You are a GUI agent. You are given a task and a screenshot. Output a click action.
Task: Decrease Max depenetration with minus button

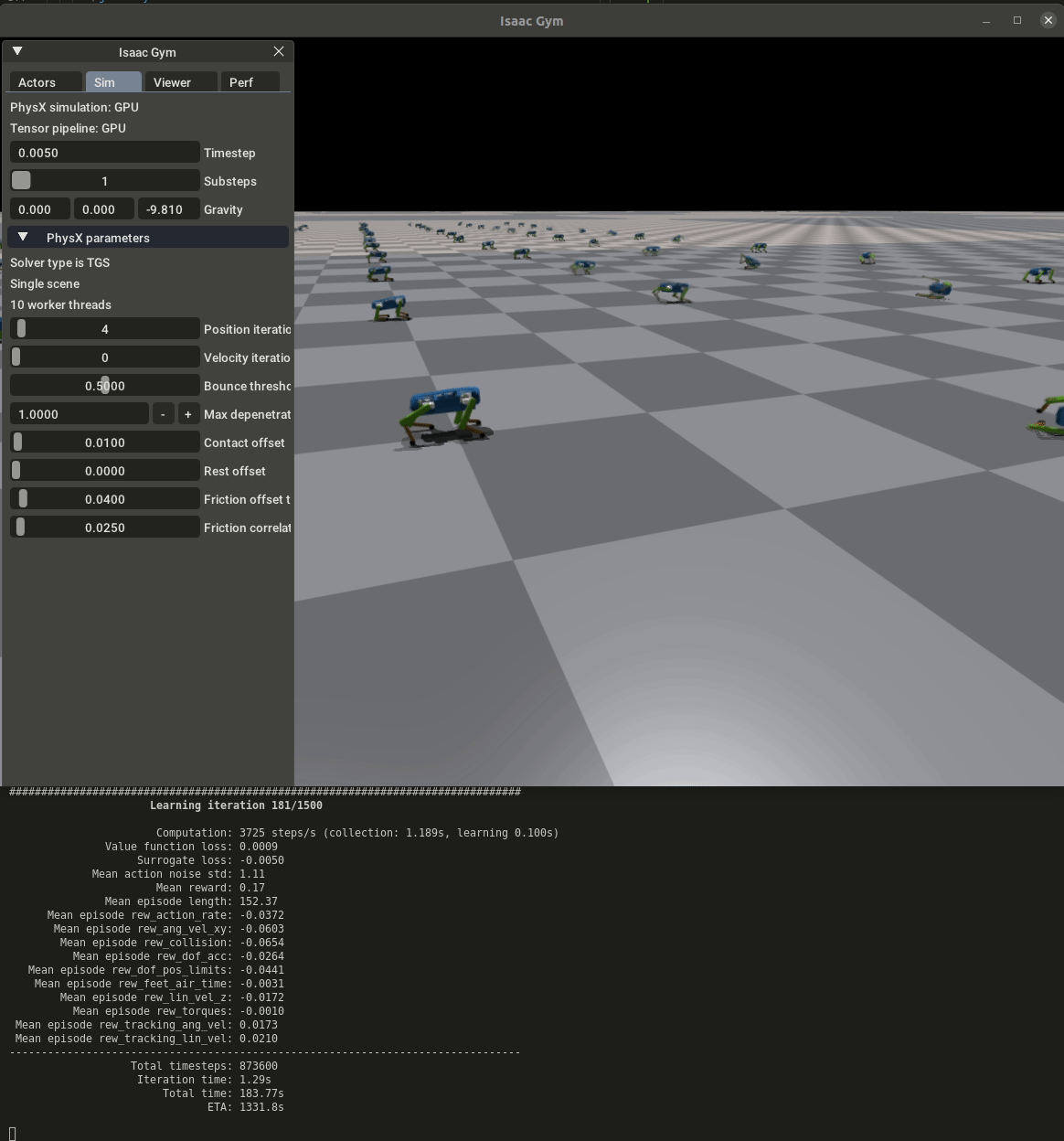click(x=163, y=414)
